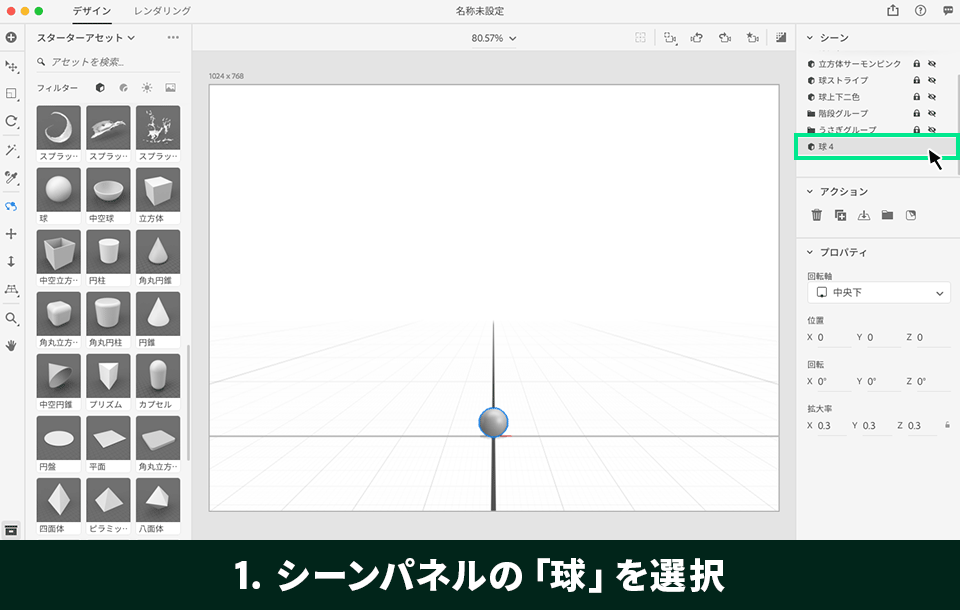Pick the Hand pan tool in the toolbar
The image size is (960, 610).
point(11,345)
